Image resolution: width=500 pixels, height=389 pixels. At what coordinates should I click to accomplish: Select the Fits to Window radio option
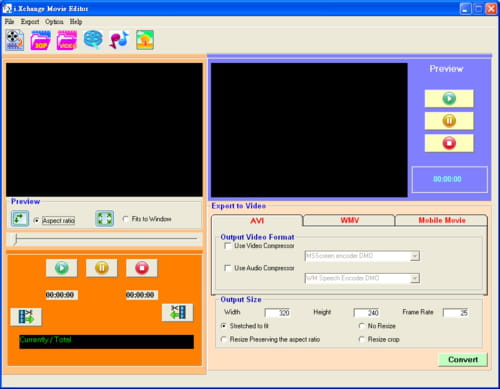[x=126, y=219]
